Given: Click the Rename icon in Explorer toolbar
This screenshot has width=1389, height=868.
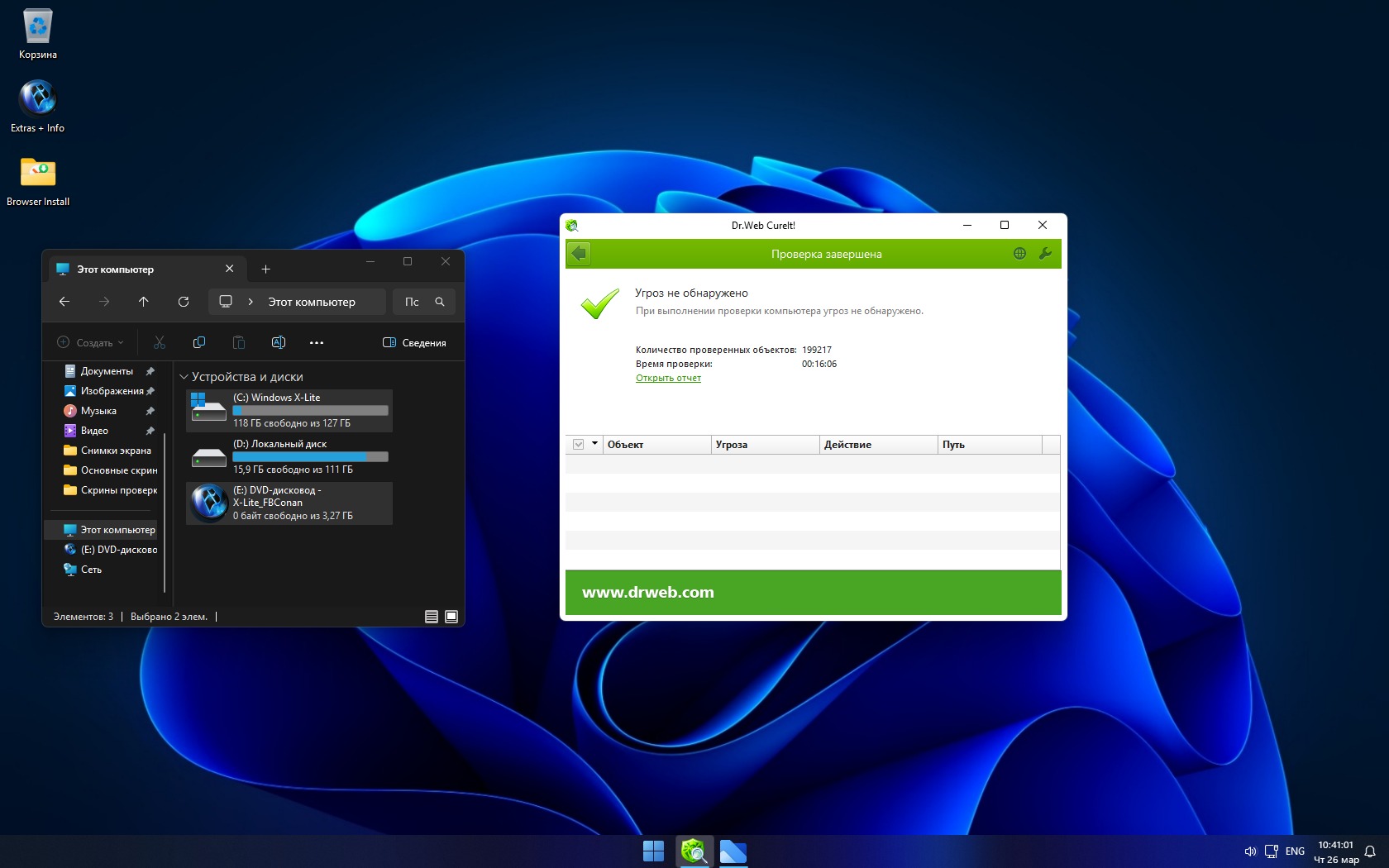Looking at the screenshot, I should 279,342.
